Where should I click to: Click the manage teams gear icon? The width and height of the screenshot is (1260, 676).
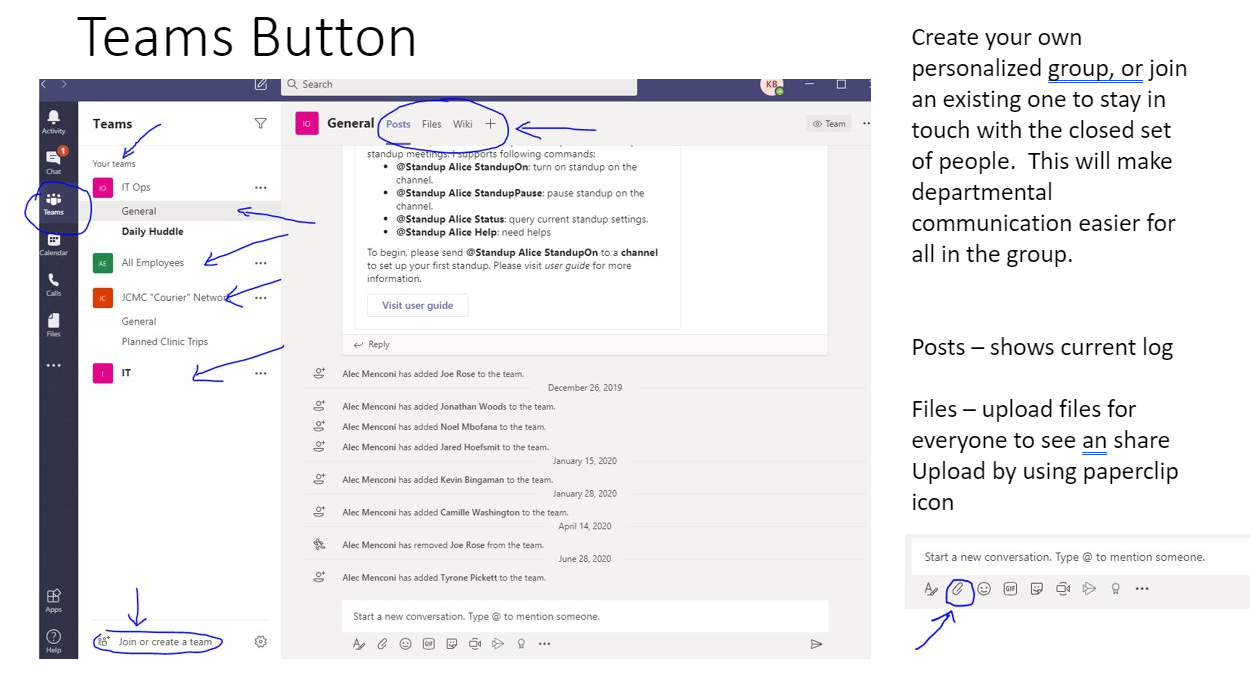[261, 642]
